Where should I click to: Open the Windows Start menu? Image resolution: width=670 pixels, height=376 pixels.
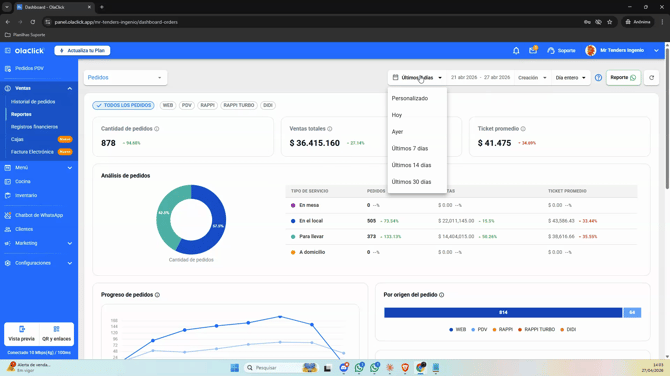(x=234, y=367)
